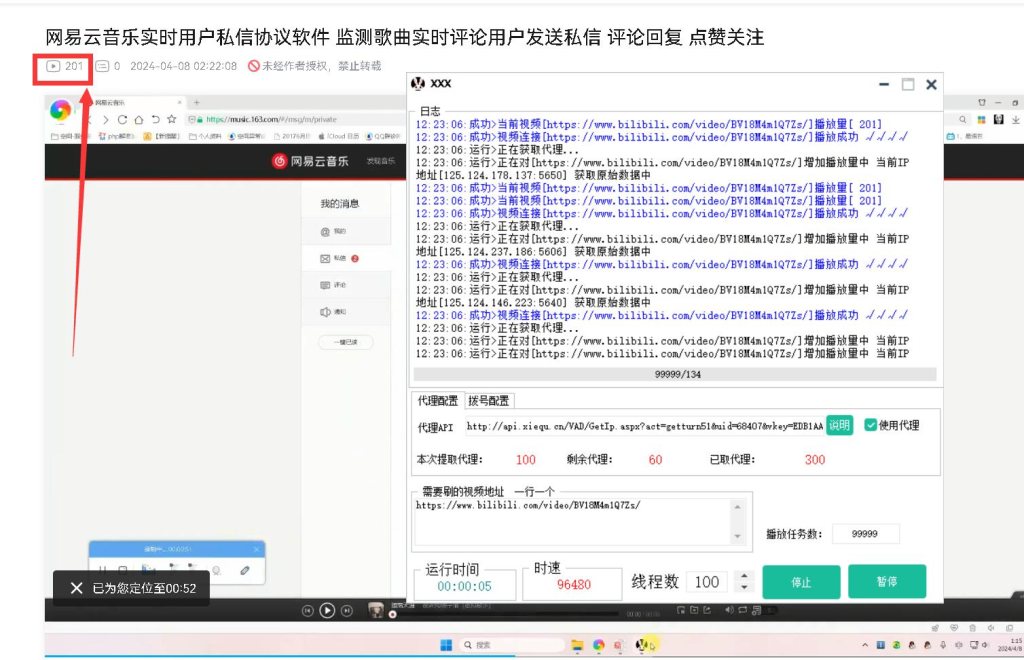Click the 播放任务数 field showing 99999

(865, 534)
